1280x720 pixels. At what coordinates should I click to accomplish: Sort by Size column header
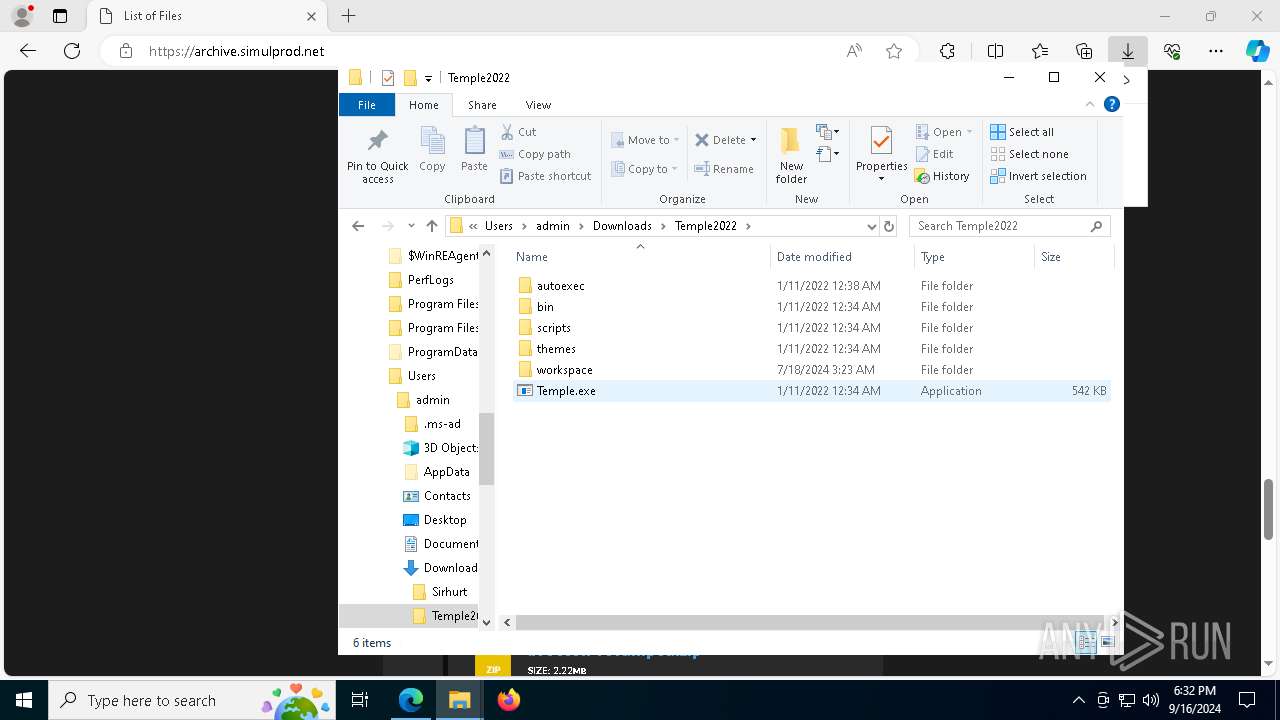[x=1074, y=257]
